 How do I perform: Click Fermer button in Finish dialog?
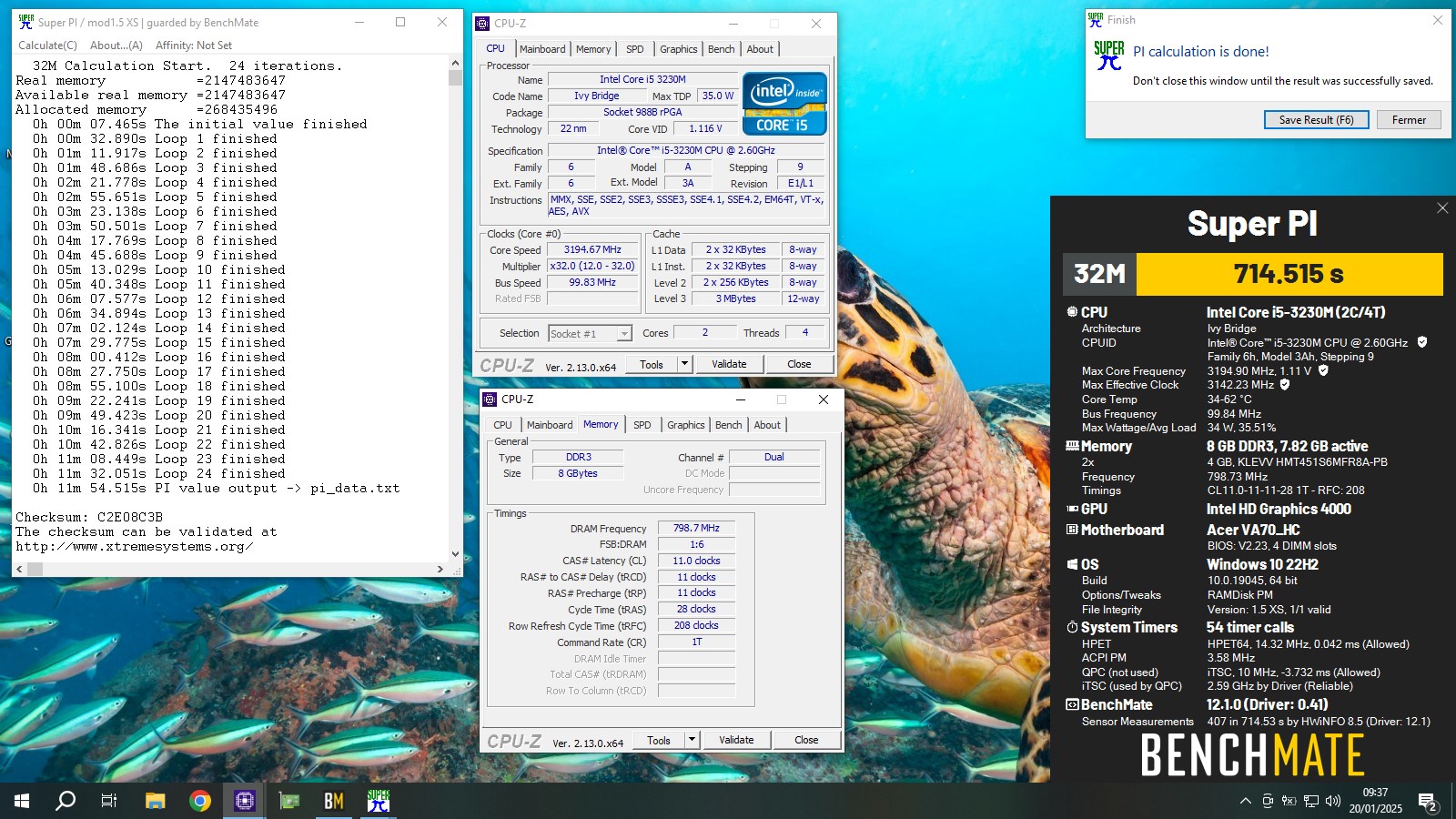1409,120
